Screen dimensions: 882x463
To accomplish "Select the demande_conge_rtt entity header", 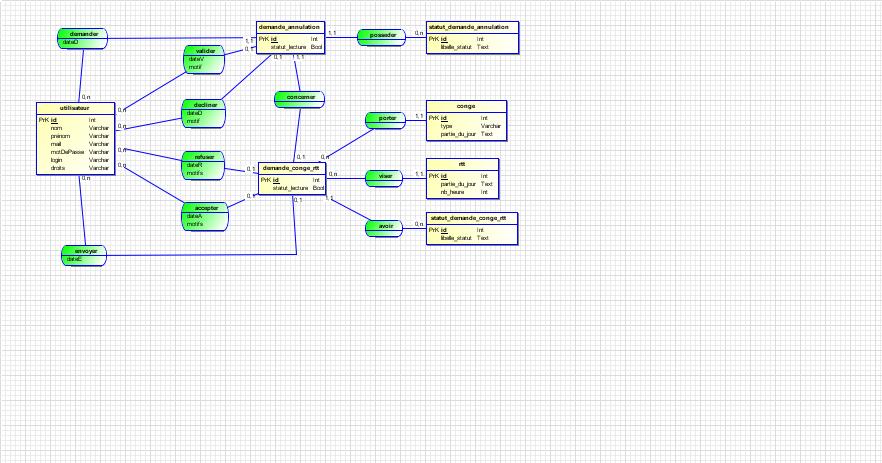I will click(x=291, y=168).
